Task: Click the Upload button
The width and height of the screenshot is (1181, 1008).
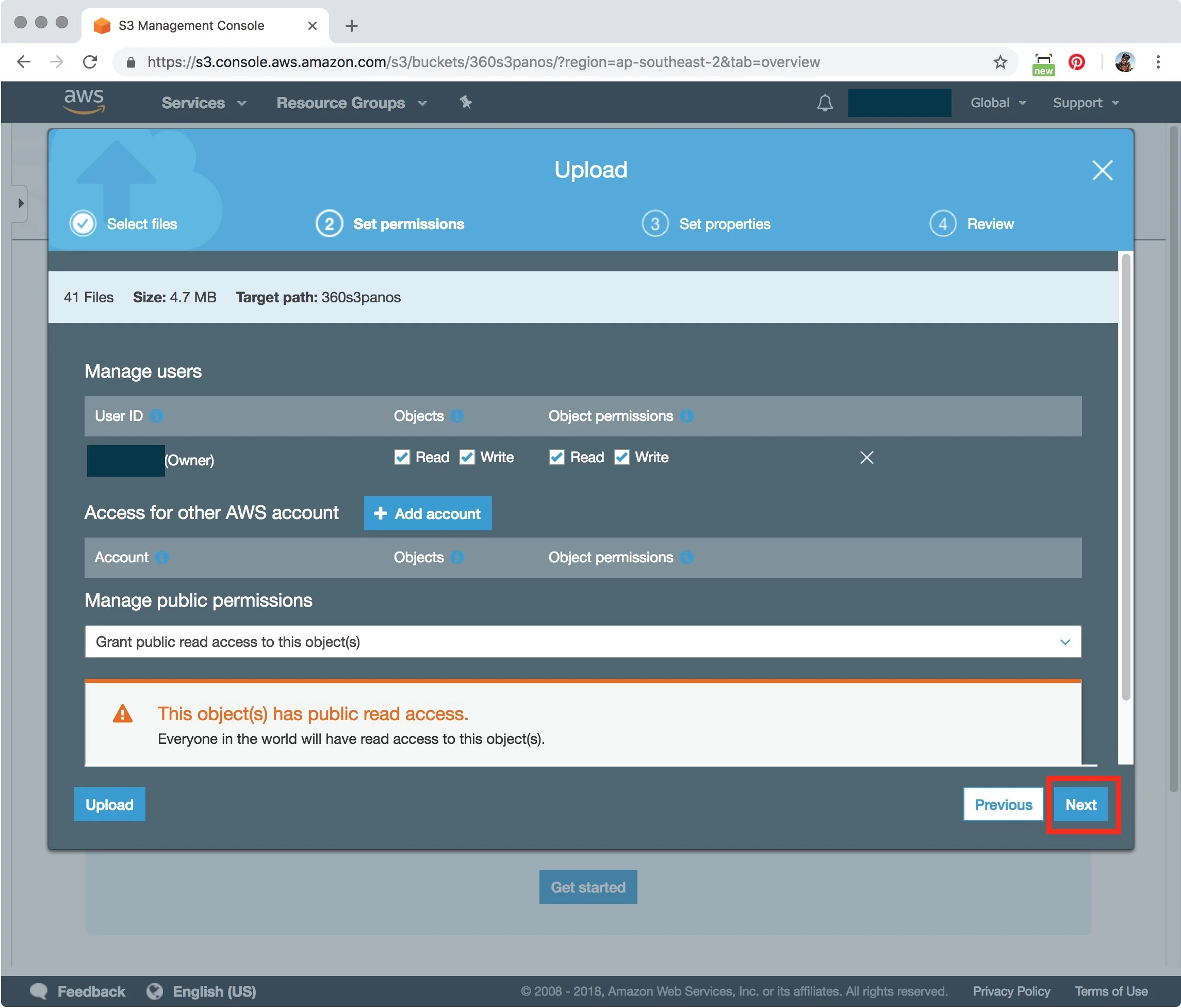Action: pos(109,804)
